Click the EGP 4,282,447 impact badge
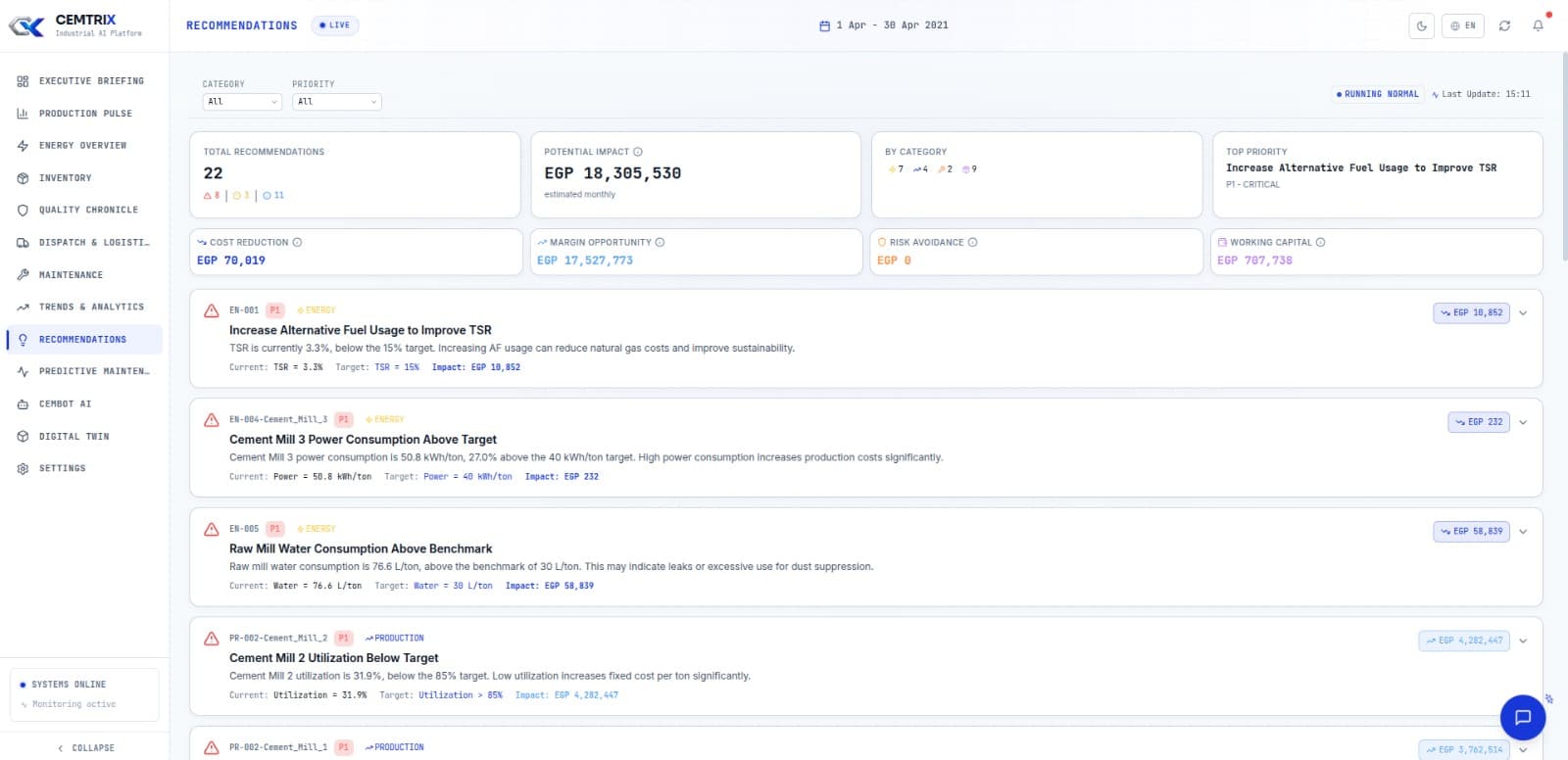The image size is (1568, 760). (1464, 641)
